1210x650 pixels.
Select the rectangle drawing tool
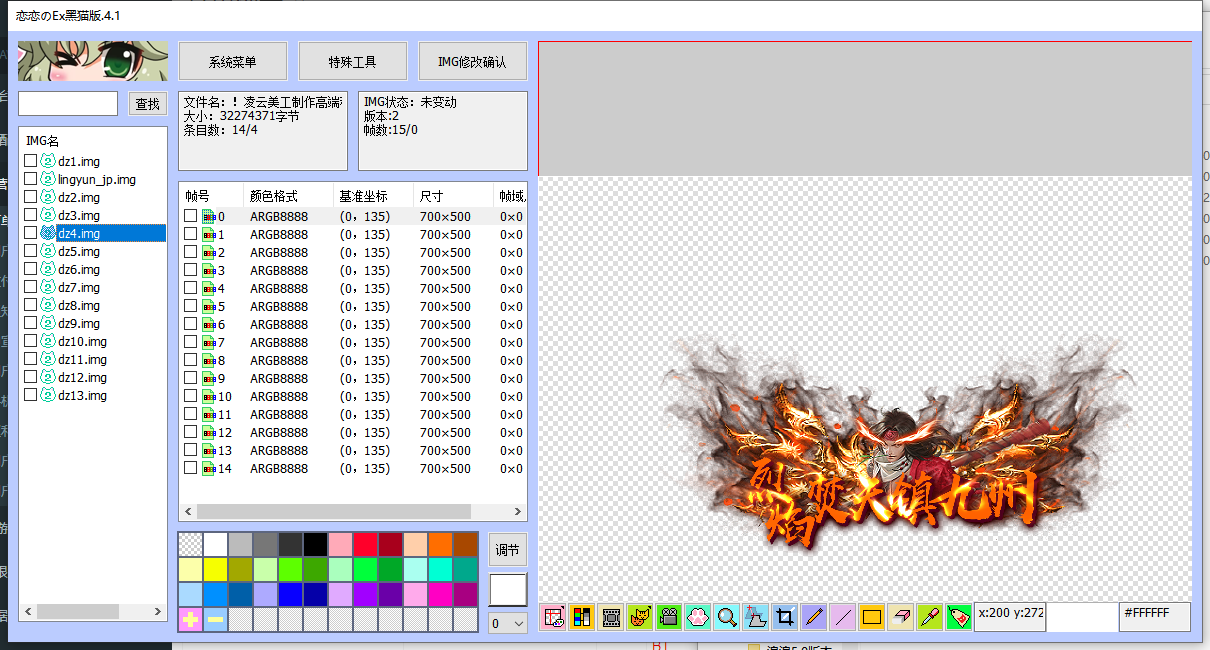point(869,617)
